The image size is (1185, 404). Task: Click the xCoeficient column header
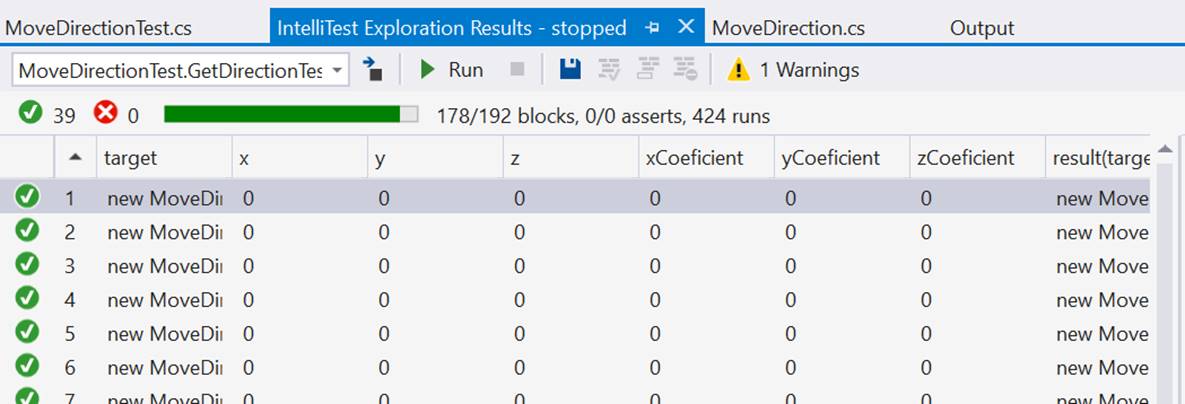pos(695,158)
